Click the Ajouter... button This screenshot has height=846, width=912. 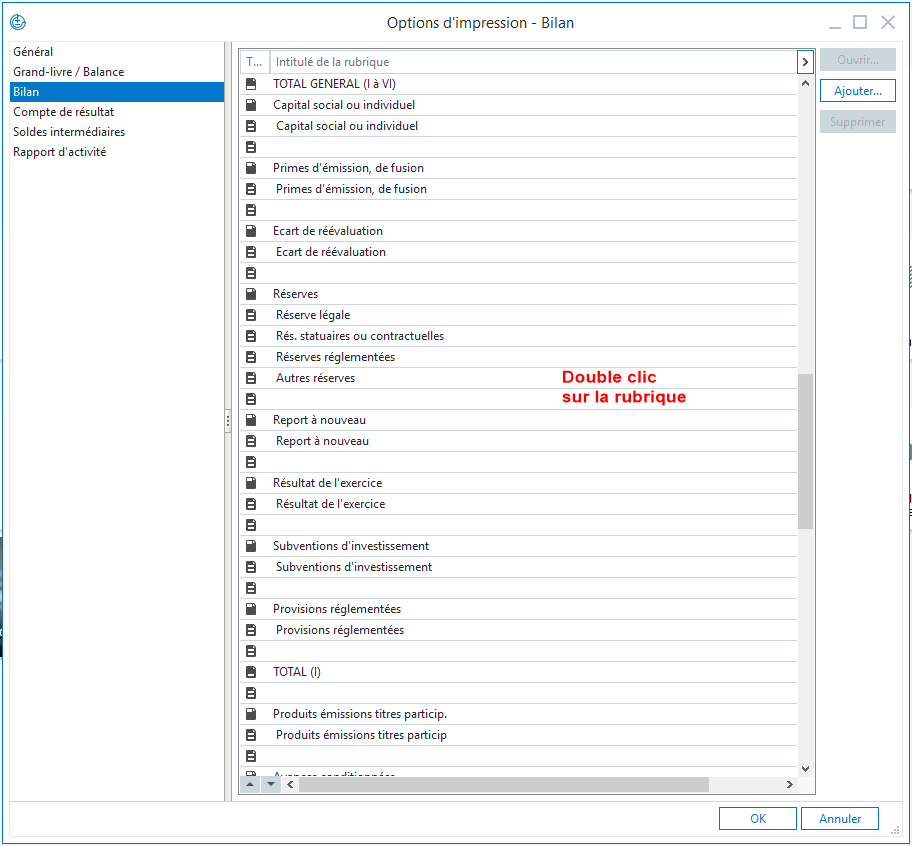[x=857, y=91]
